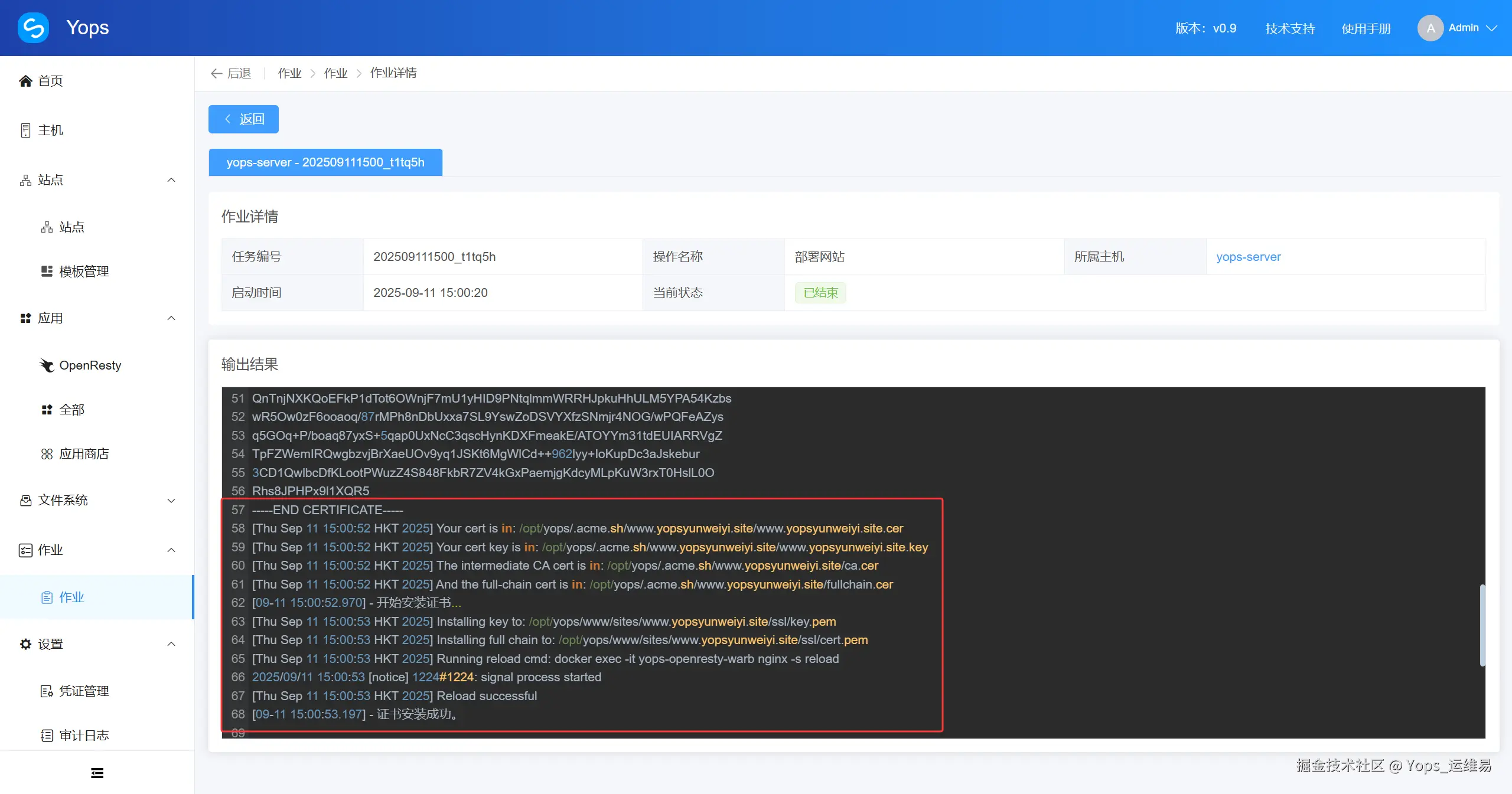Viewport: 1512px width, 794px height.
Task: Expand the 文件系统 menu group
Action: pos(171,501)
